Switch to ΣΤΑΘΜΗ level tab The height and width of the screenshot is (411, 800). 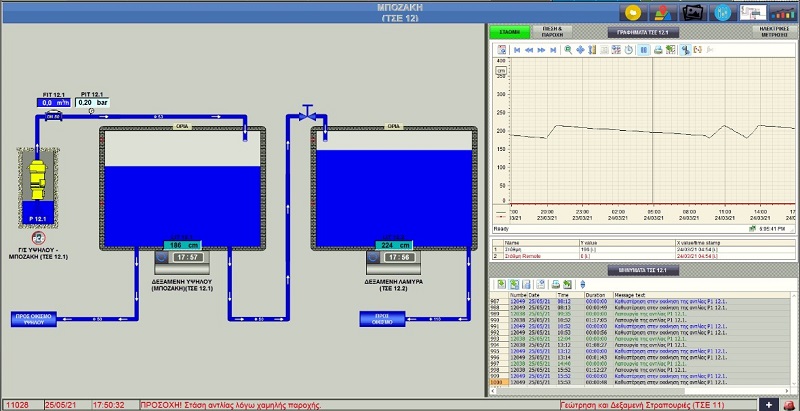pos(509,32)
